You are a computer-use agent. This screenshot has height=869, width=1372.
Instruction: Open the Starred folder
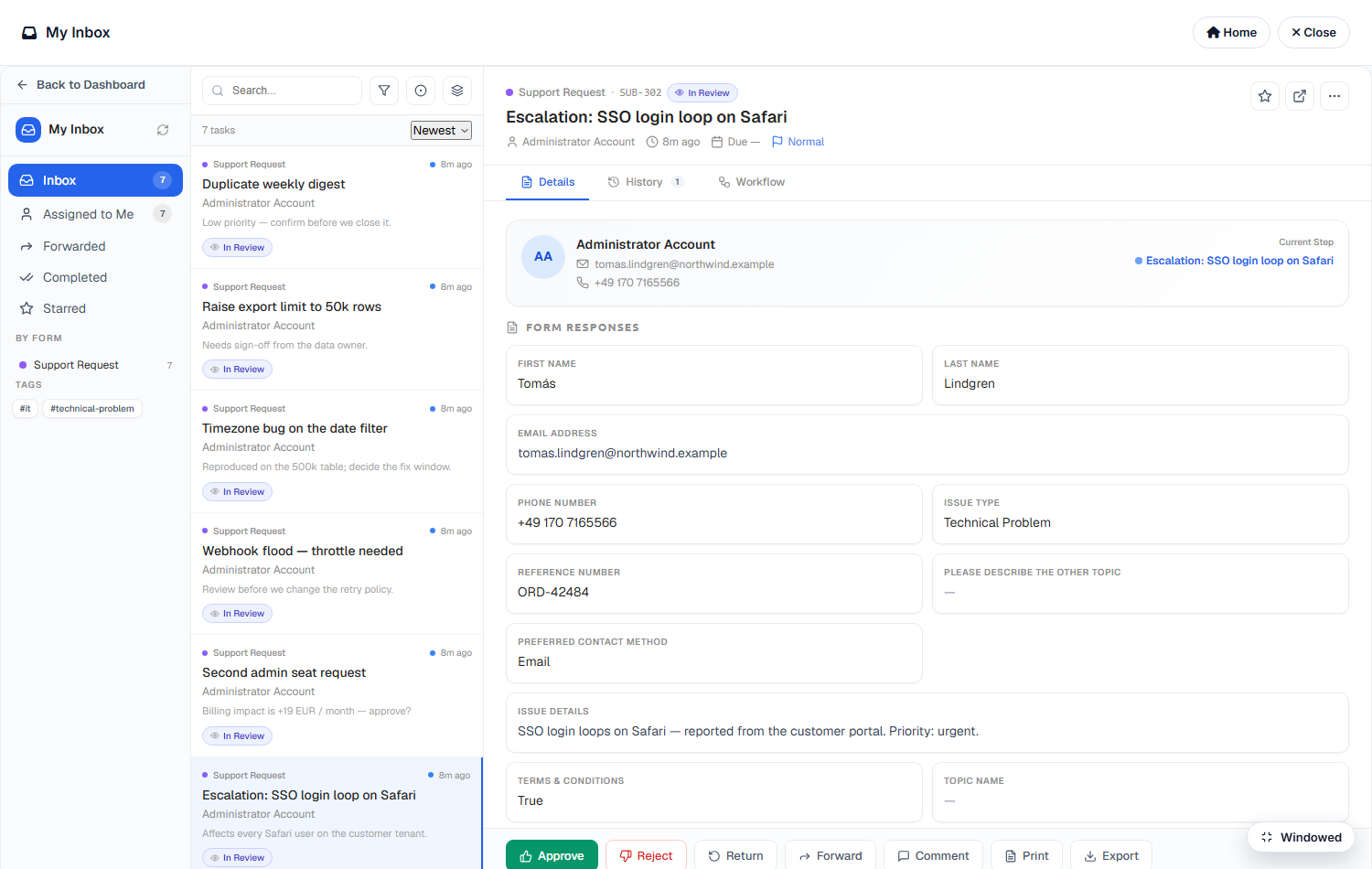coord(95,308)
